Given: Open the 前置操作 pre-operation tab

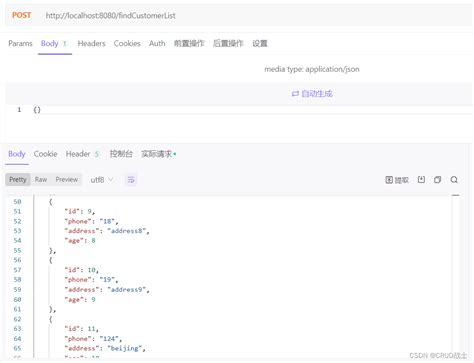Looking at the screenshot, I should [189, 43].
